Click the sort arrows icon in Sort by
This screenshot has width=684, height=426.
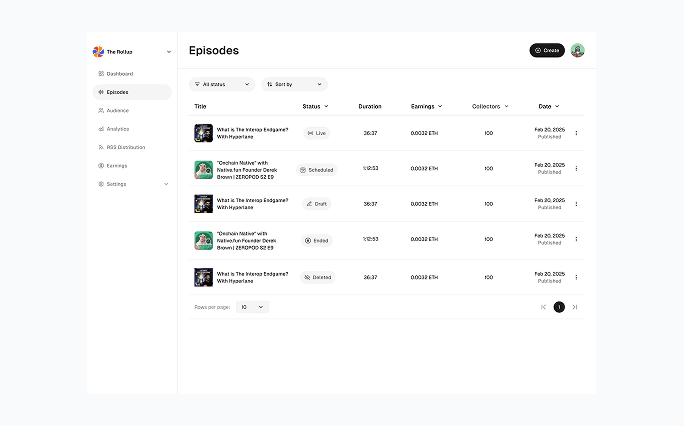270,84
